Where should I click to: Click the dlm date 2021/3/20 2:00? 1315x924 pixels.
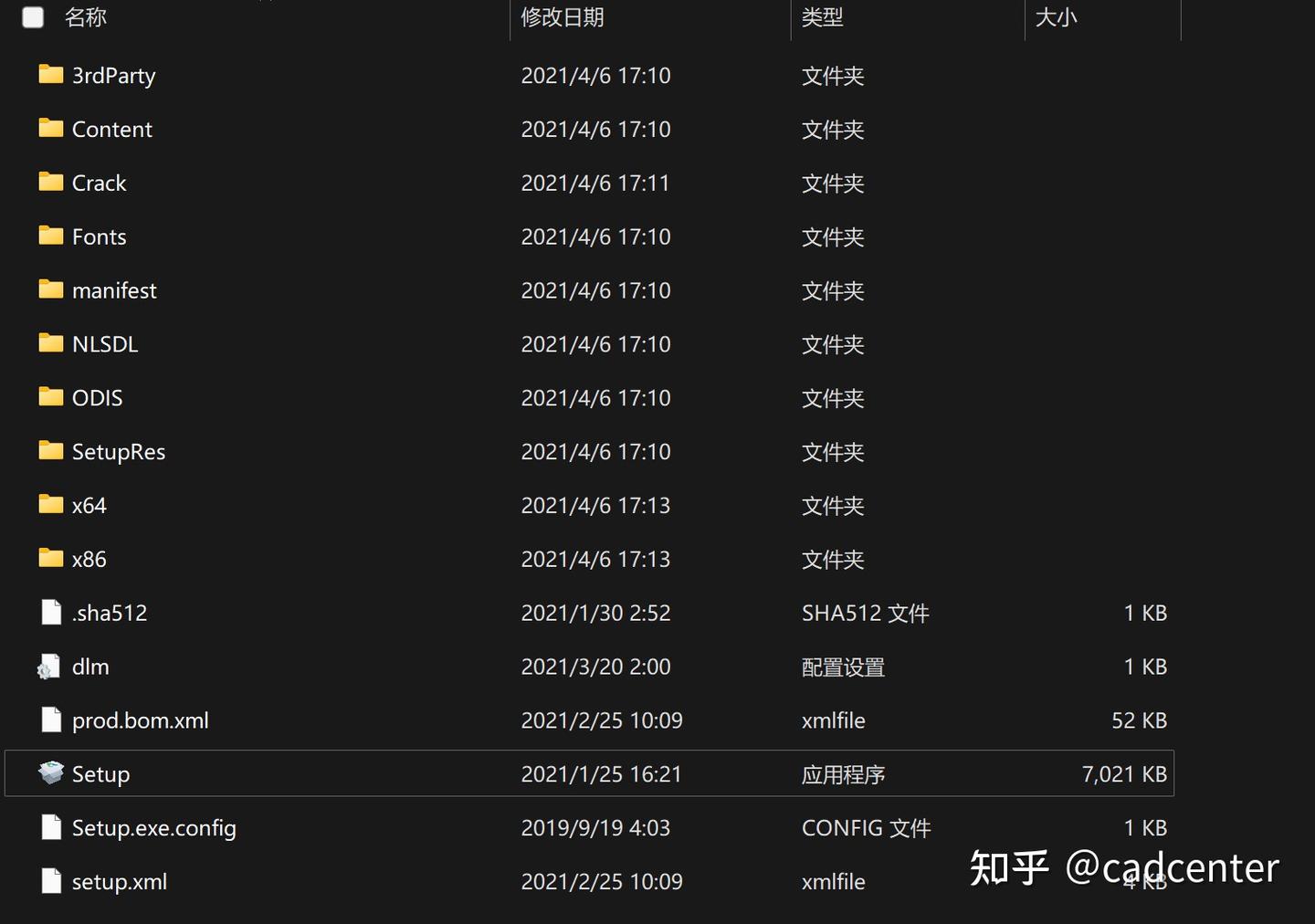point(595,667)
